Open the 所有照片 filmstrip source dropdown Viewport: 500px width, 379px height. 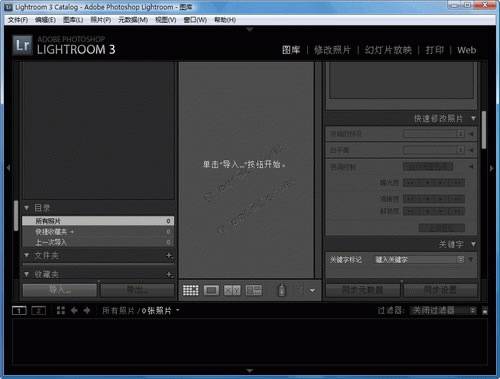pyautogui.click(x=178, y=310)
